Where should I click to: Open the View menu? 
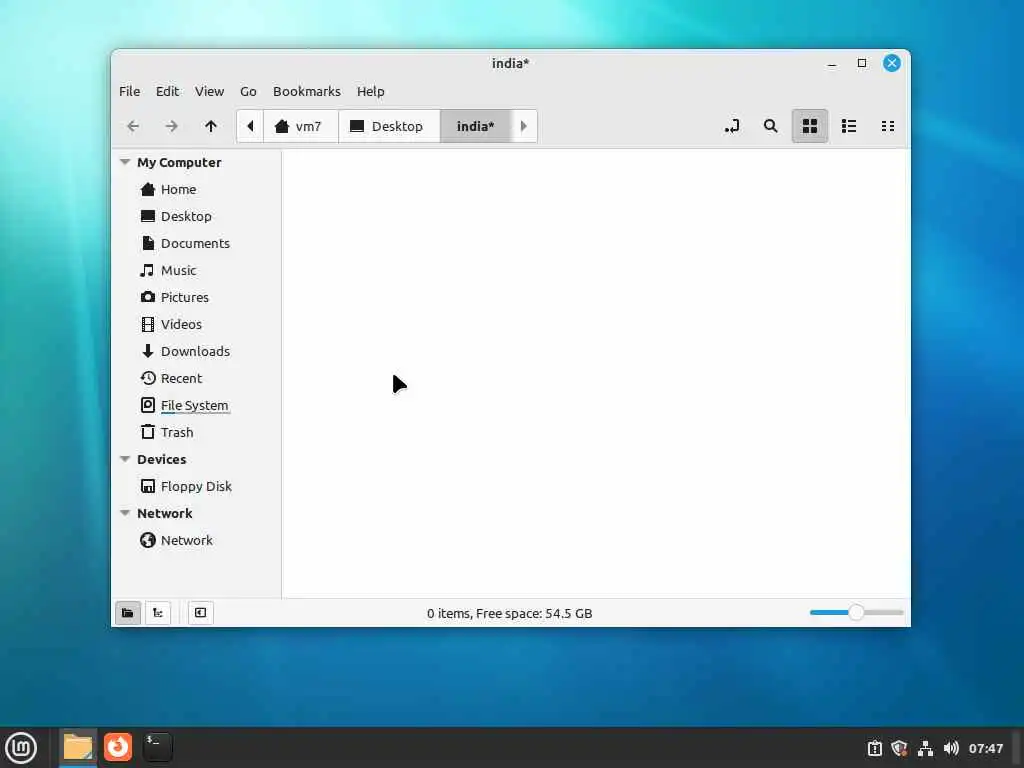209,91
